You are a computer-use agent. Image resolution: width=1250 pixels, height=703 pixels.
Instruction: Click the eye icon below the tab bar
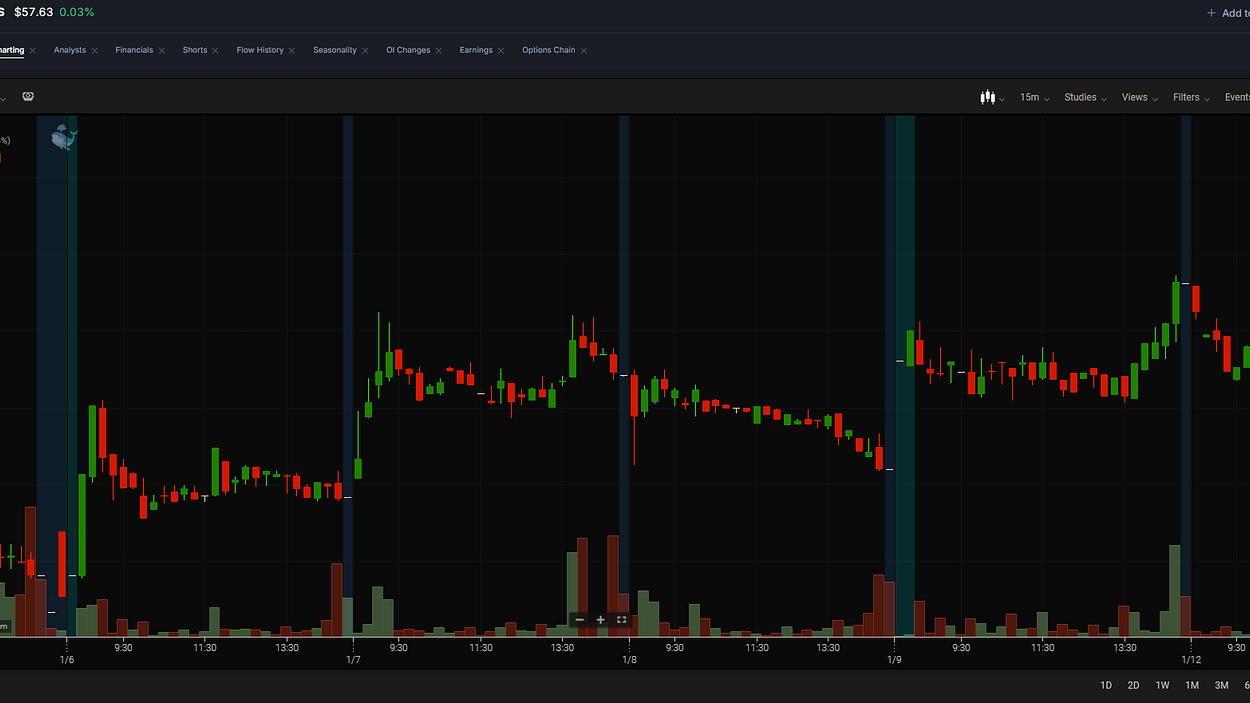28,96
